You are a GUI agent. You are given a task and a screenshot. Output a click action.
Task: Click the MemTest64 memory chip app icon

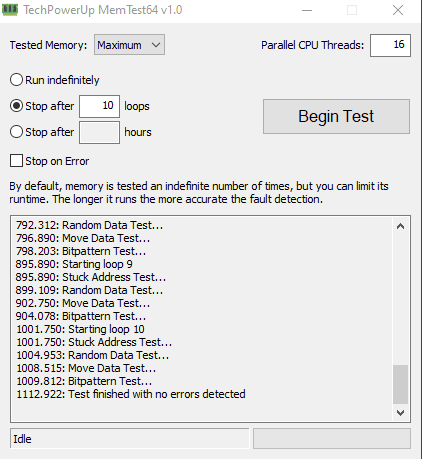tap(10, 10)
